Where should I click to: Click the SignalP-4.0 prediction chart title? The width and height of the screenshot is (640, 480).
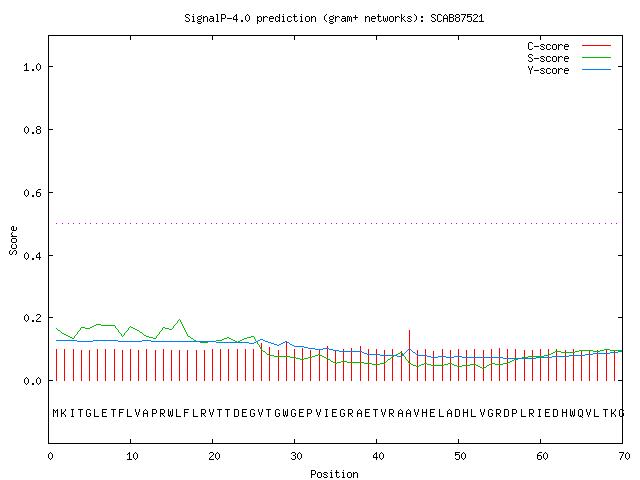(x=334, y=18)
